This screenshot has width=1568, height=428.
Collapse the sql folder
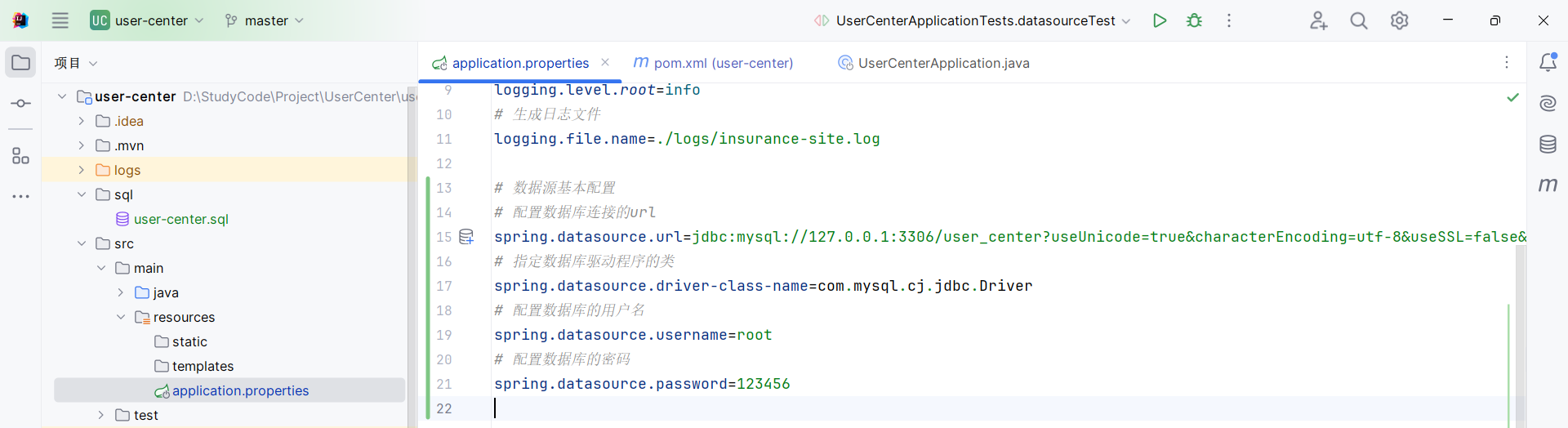[82, 194]
